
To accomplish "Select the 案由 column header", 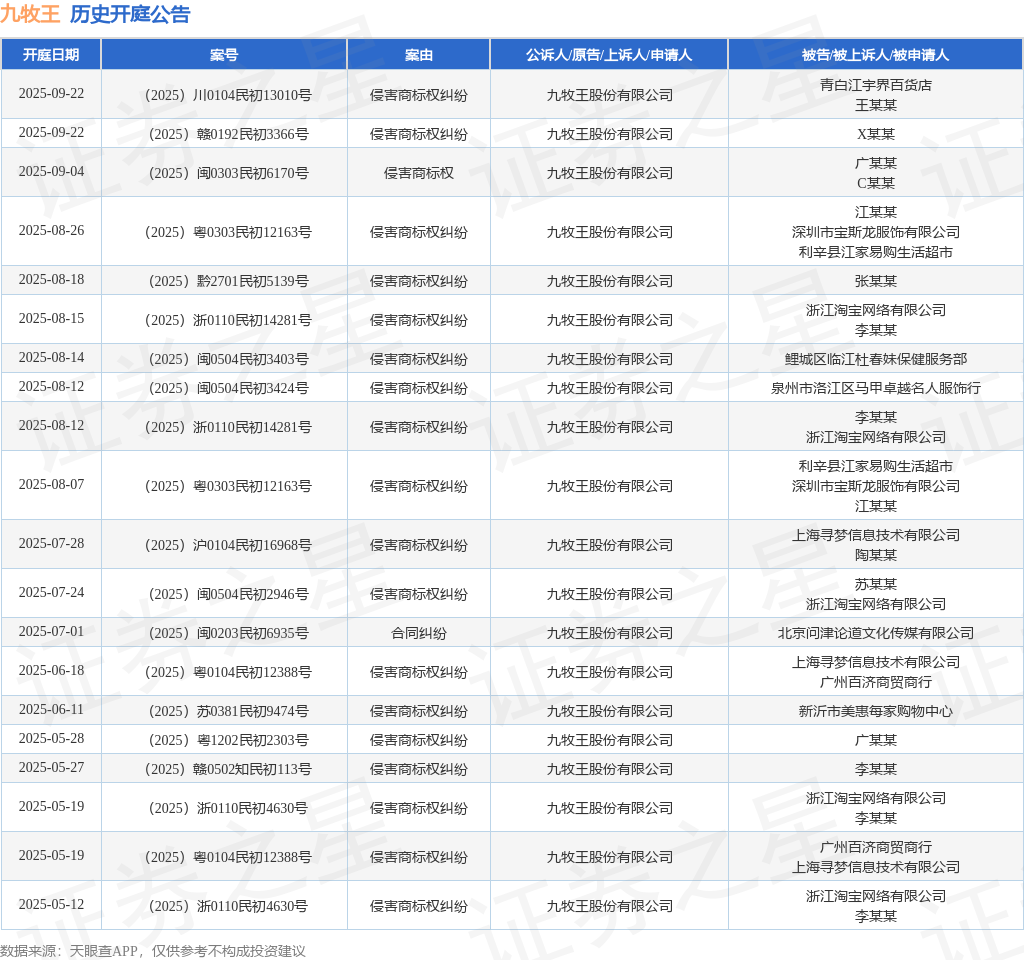I will coord(419,55).
